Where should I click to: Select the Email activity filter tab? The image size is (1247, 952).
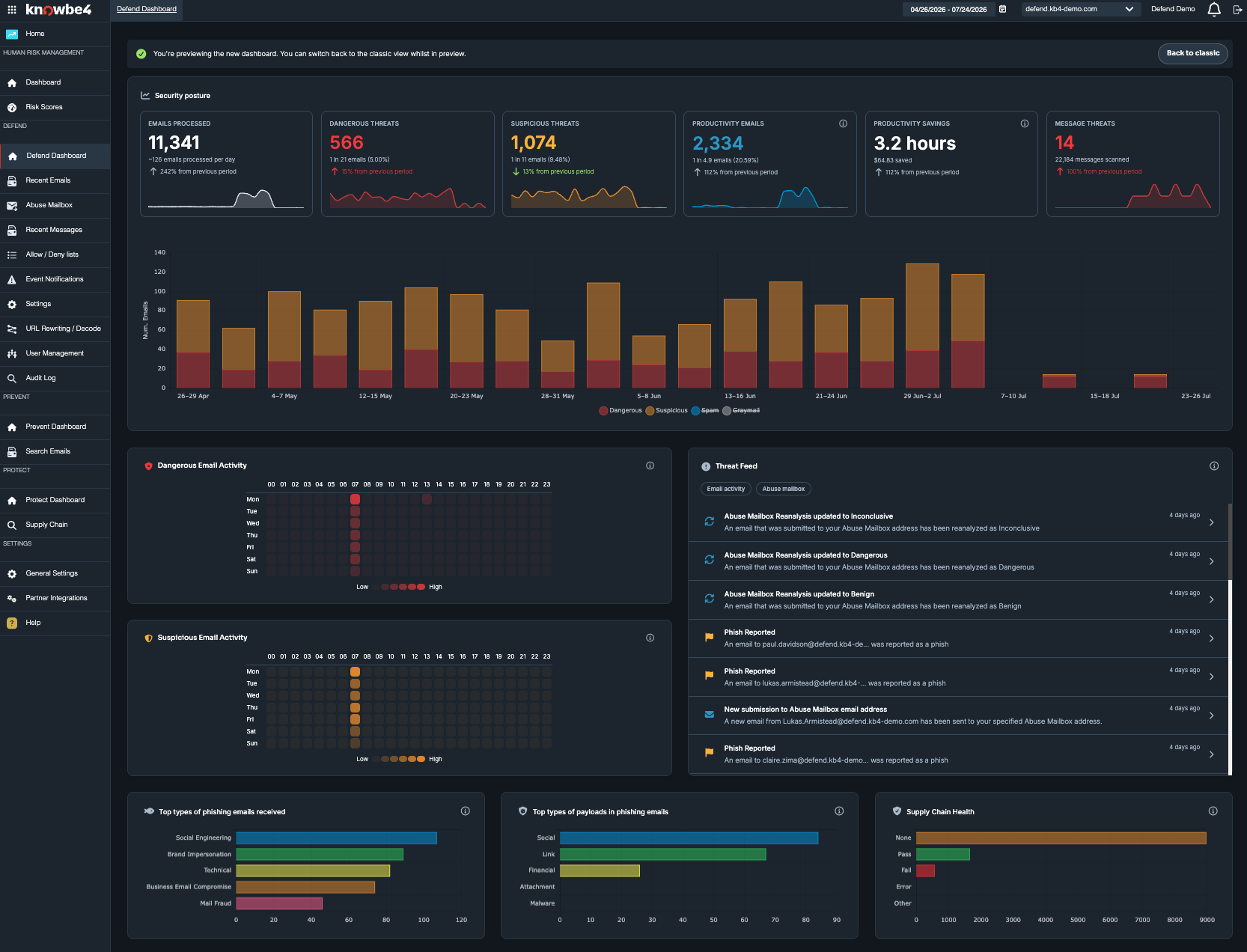725,489
